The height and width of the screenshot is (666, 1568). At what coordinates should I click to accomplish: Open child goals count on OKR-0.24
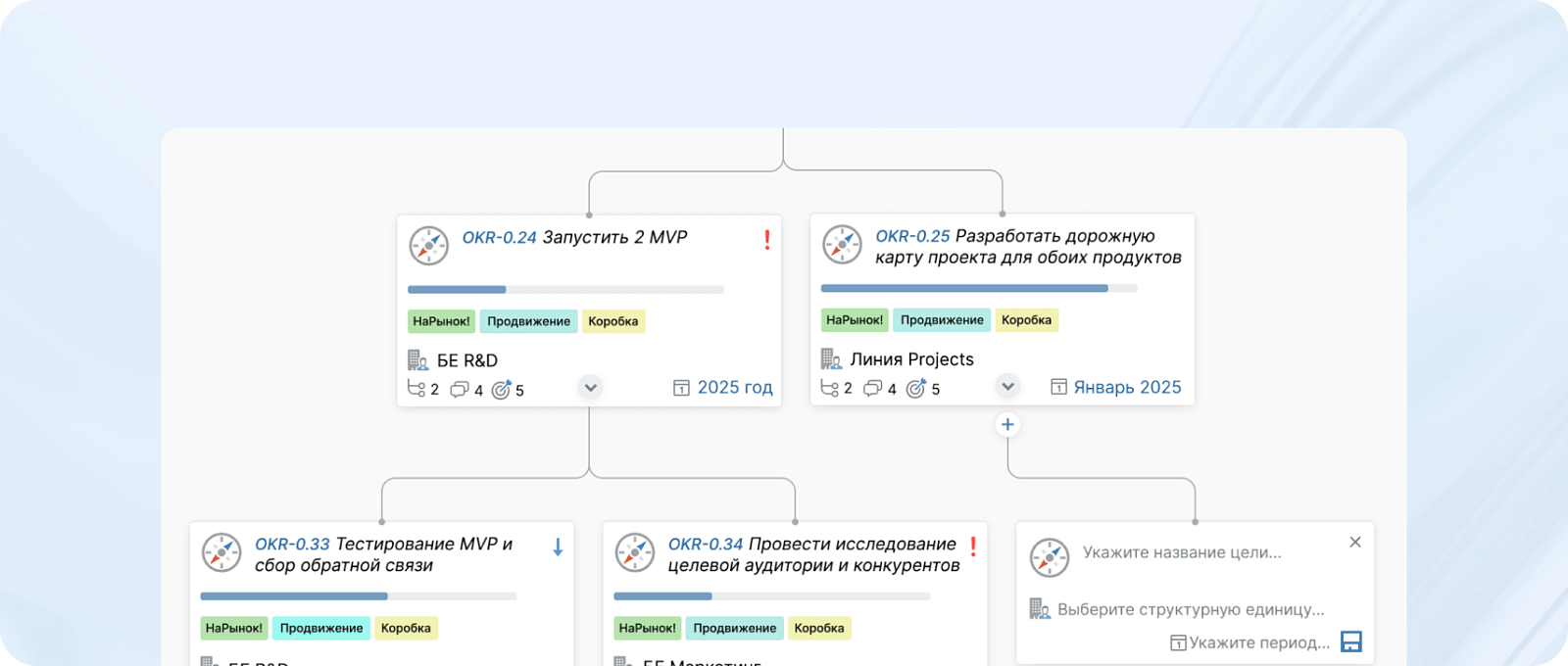(x=423, y=389)
